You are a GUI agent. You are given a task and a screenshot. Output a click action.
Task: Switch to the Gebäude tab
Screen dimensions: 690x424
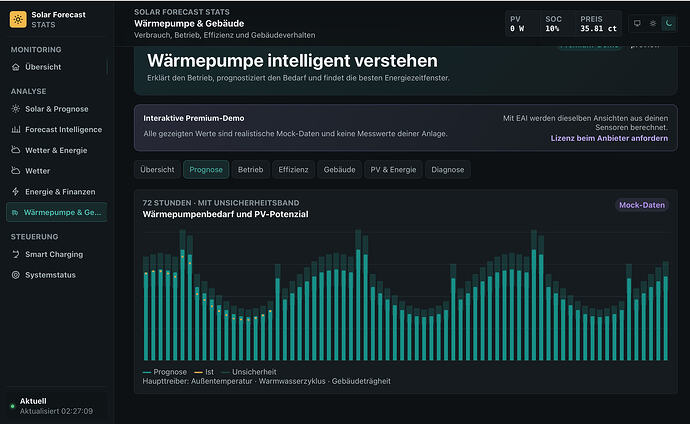pos(339,169)
